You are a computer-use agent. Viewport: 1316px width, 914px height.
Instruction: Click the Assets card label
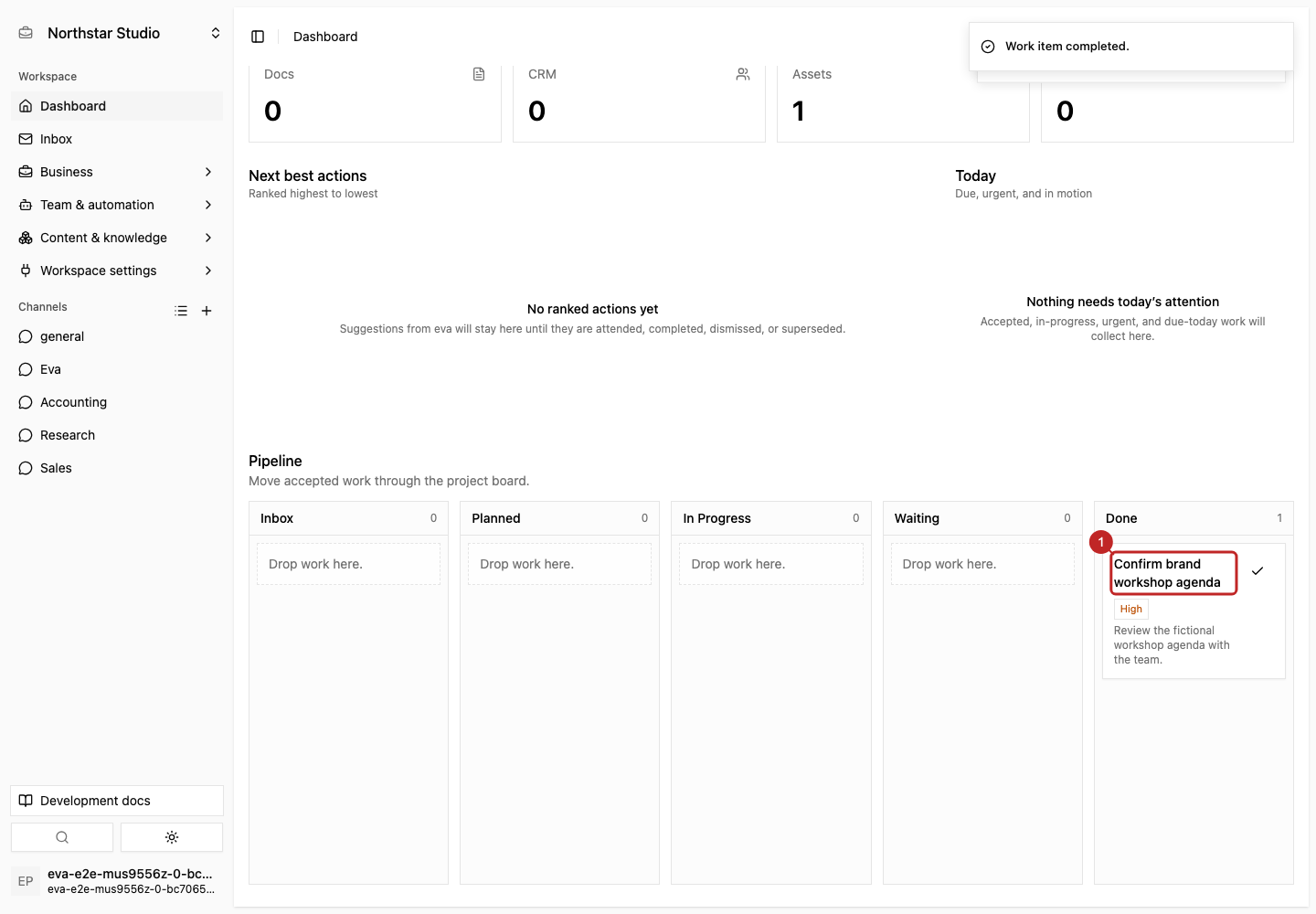(x=812, y=74)
